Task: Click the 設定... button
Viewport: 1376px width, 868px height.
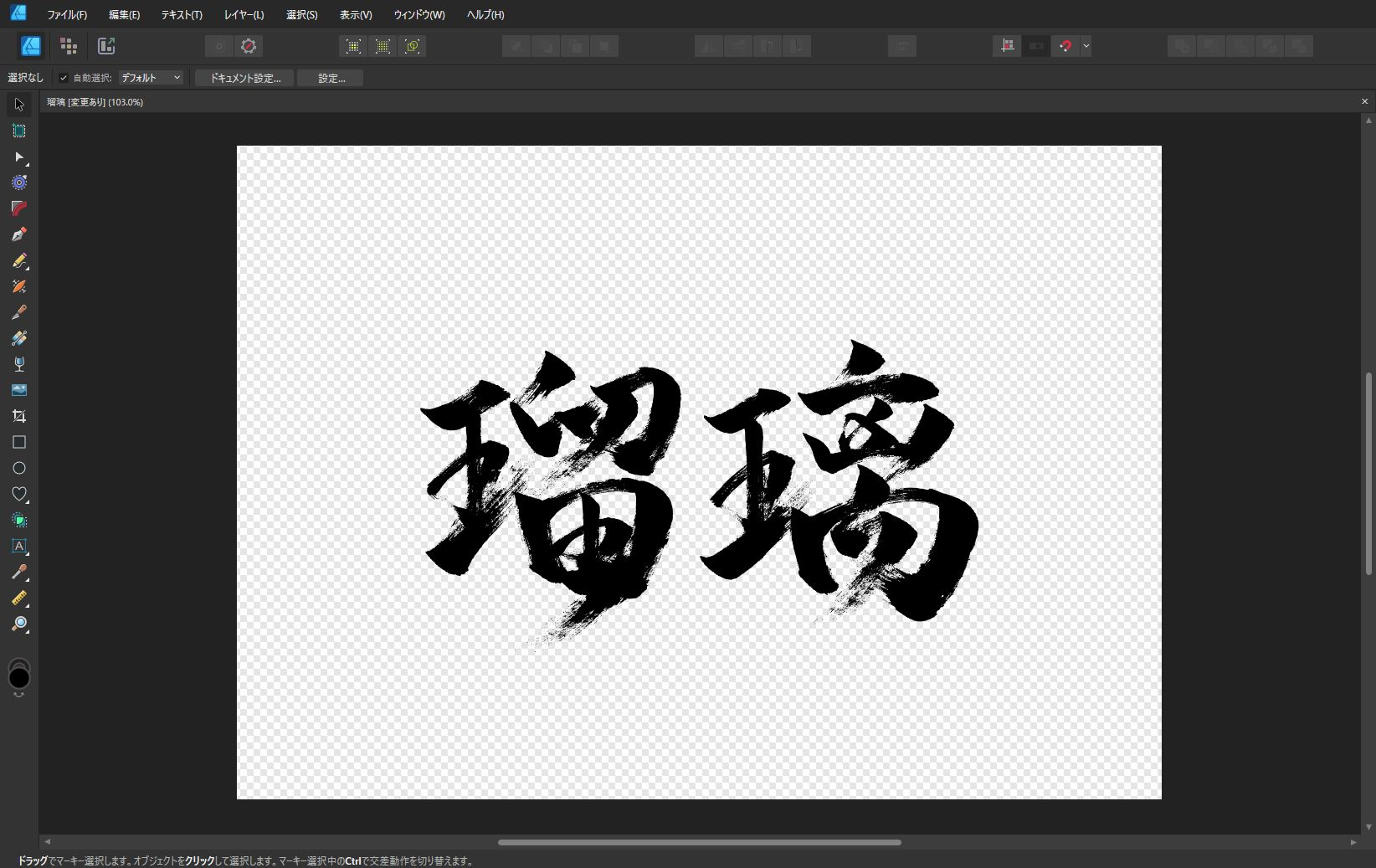Action: (331, 78)
